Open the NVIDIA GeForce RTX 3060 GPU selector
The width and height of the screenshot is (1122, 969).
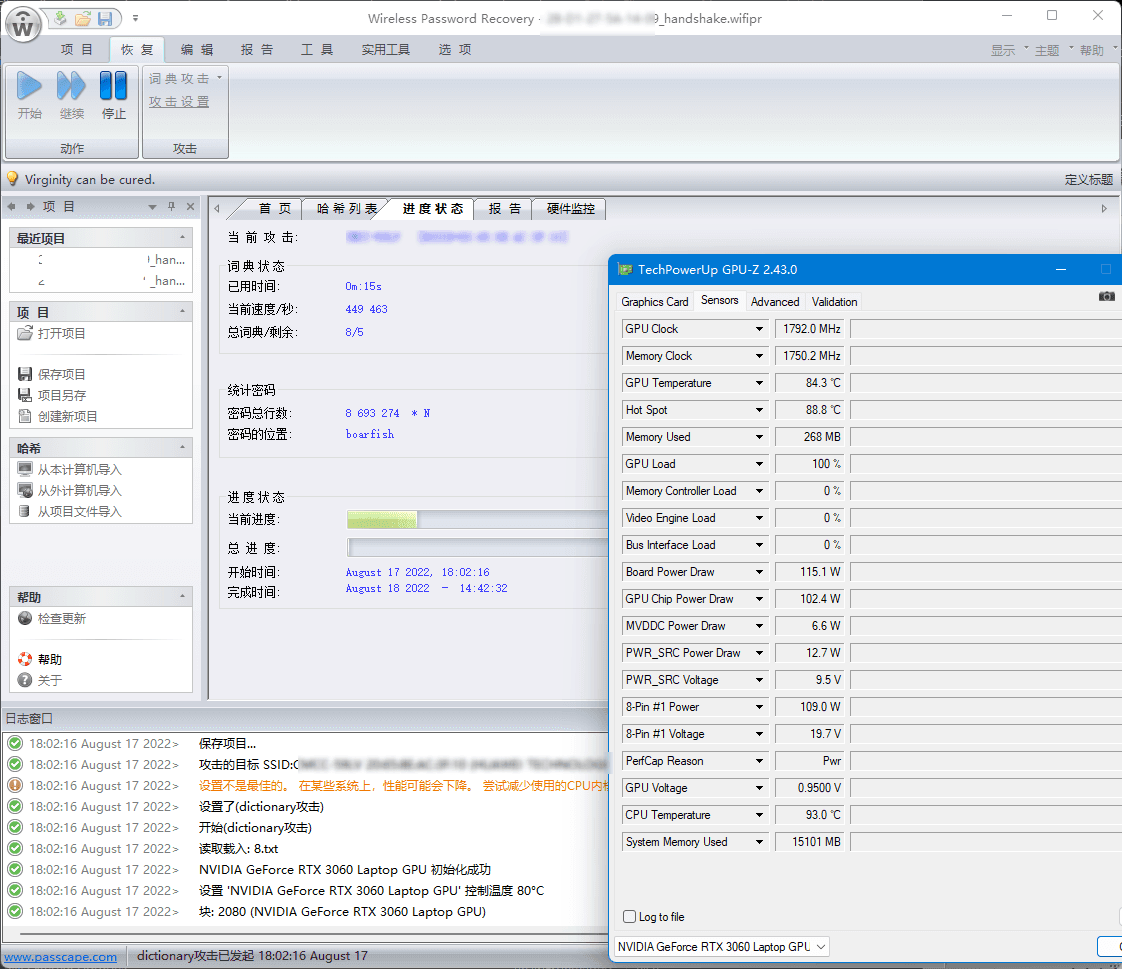click(x=721, y=947)
